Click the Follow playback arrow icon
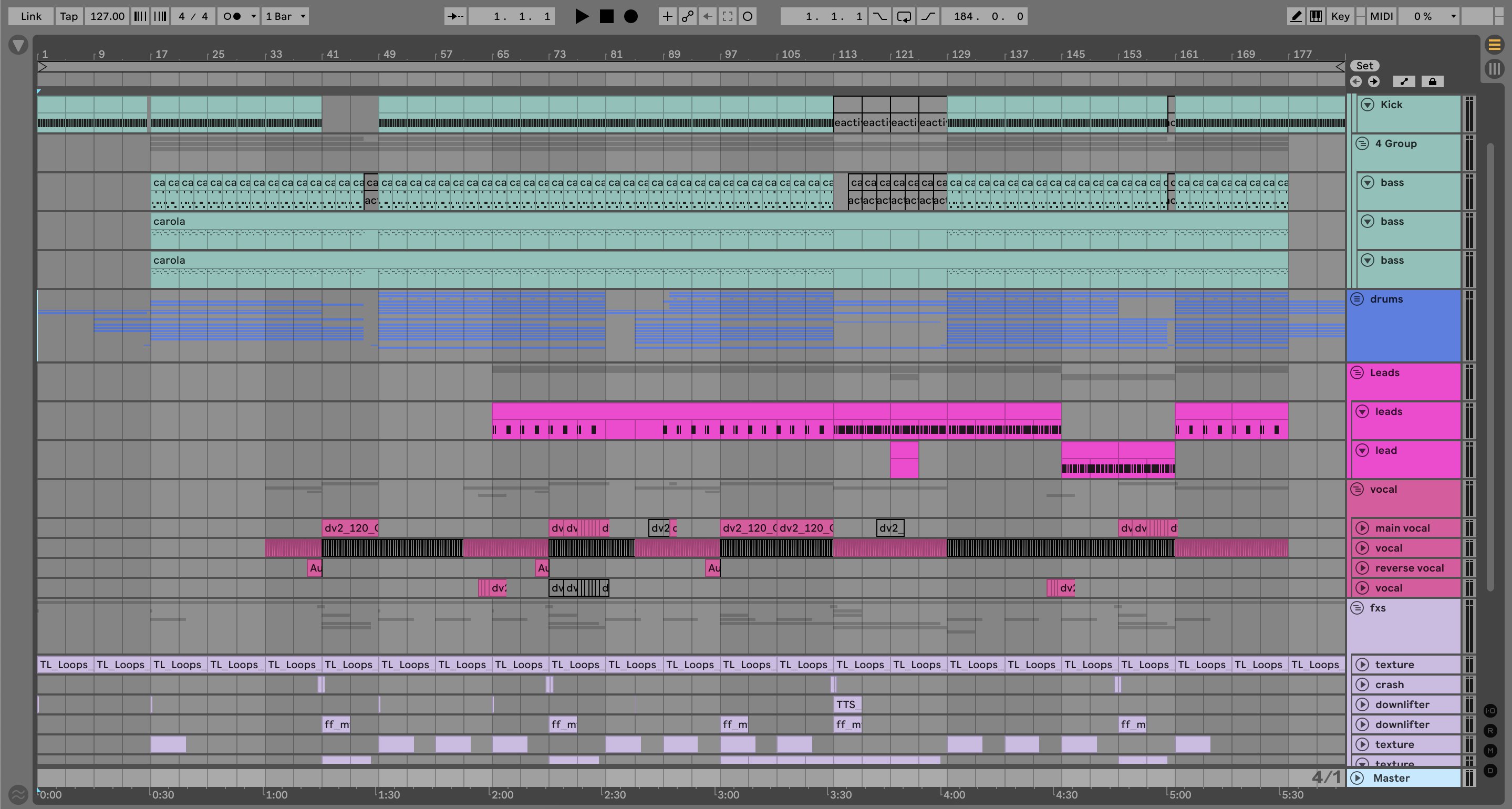1512x809 pixels. (455, 16)
